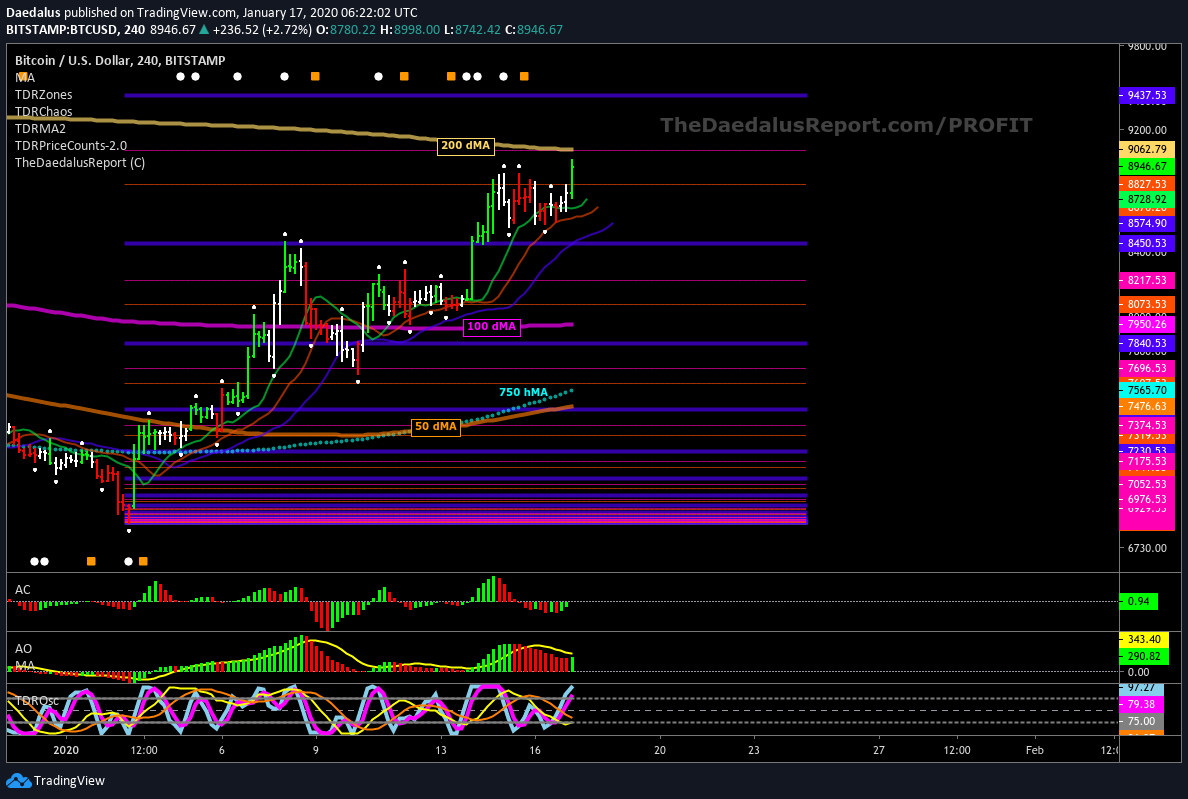Click the 7696.53 pink price tag
Image resolution: width=1188 pixels, height=799 pixels.
(1147, 368)
